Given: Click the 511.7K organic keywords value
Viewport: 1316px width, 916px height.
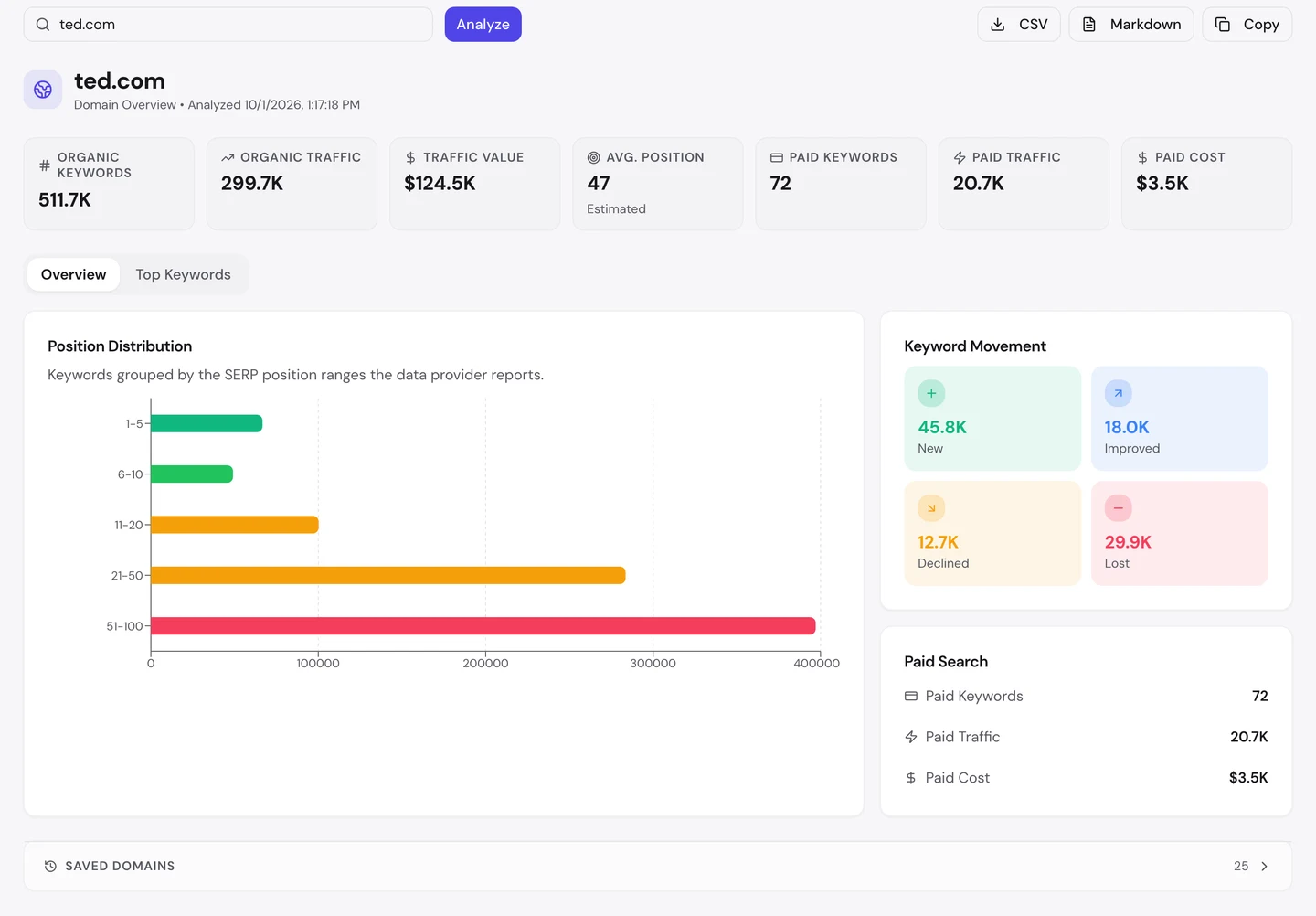Looking at the screenshot, I should coord(65,199).
